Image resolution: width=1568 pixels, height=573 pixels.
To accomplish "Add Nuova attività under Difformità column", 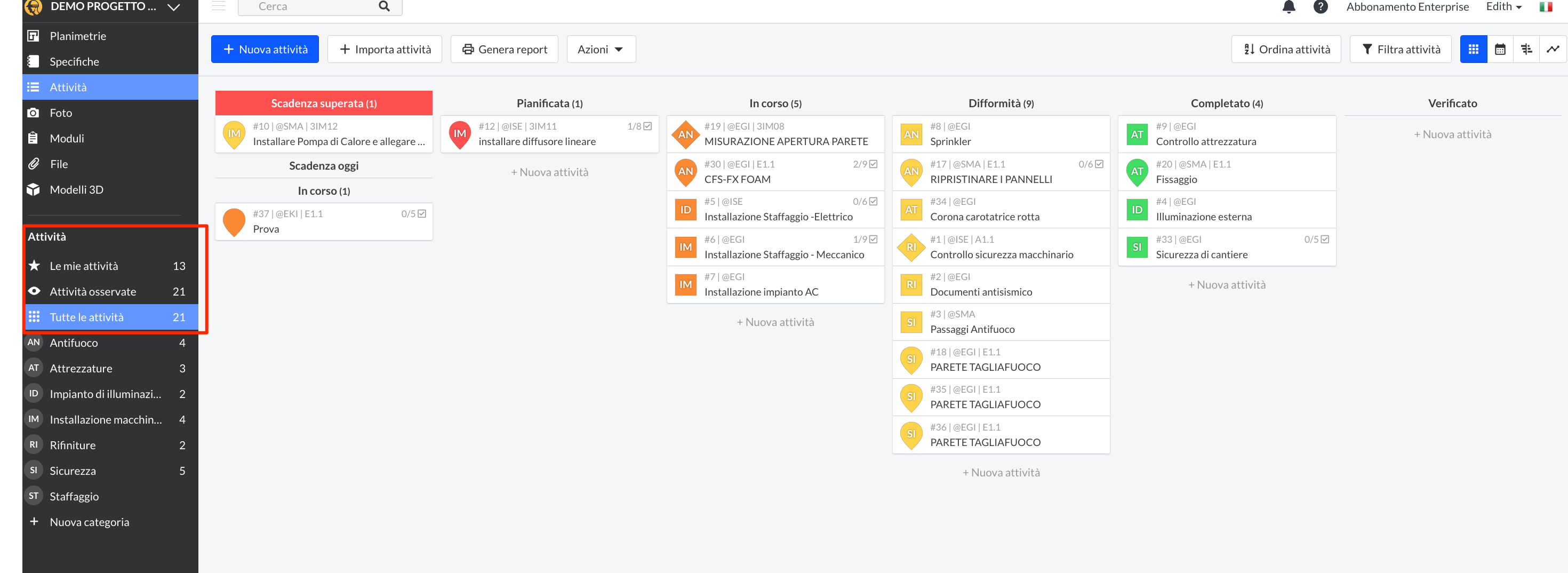I will coord(1001,473).
